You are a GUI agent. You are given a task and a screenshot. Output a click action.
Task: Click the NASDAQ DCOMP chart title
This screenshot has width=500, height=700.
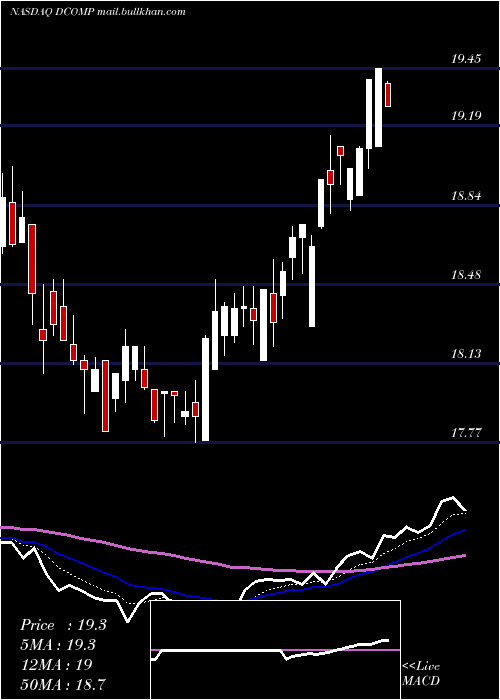pyautogui.click(x=98, y=12)
